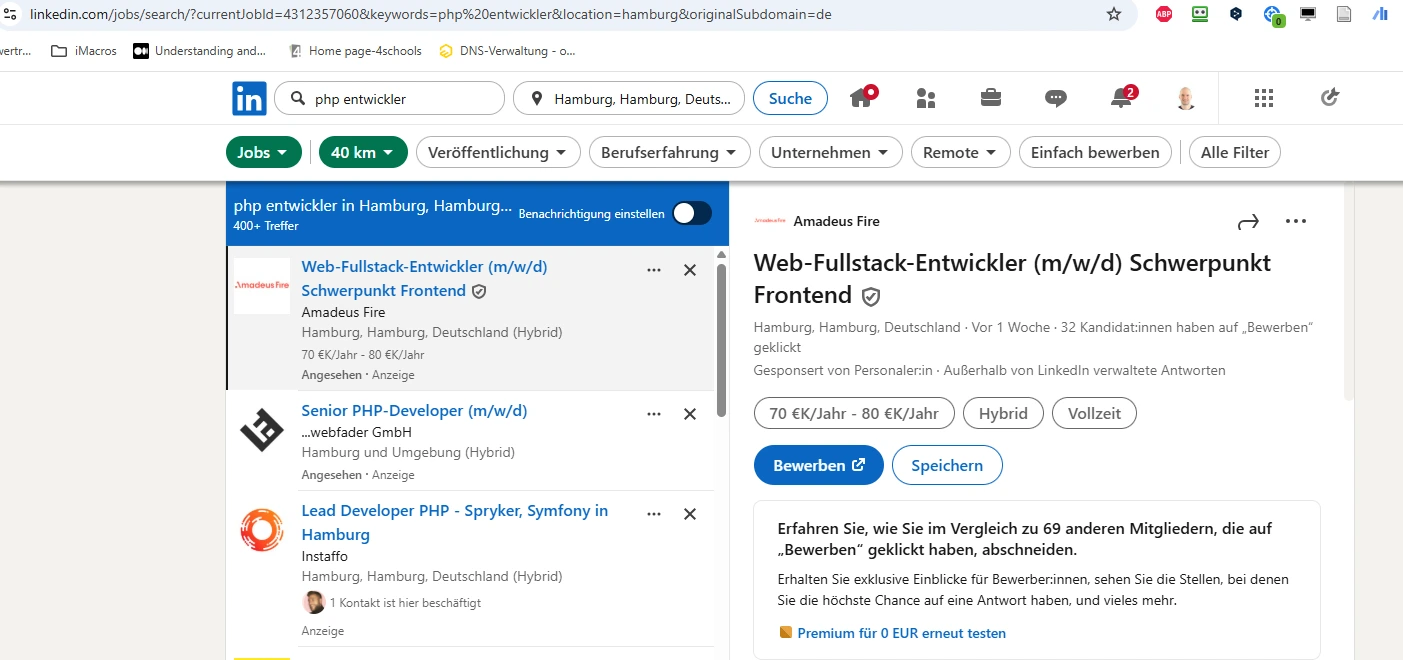This screenshot has width=1403, height=660.
Task: Open the My Network people icon
Action: (926, 98)
